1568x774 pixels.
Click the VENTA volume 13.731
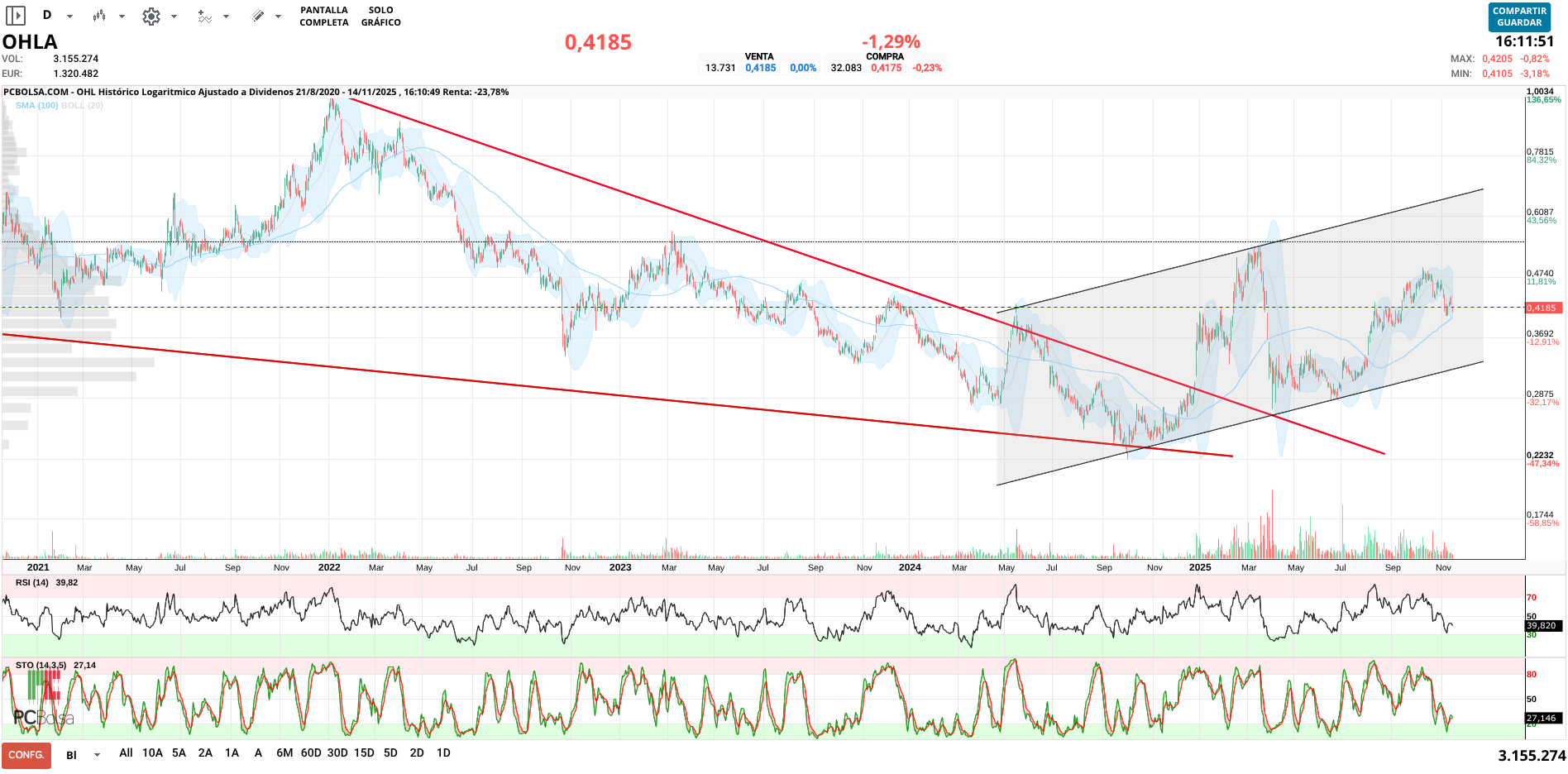point(720,68)
